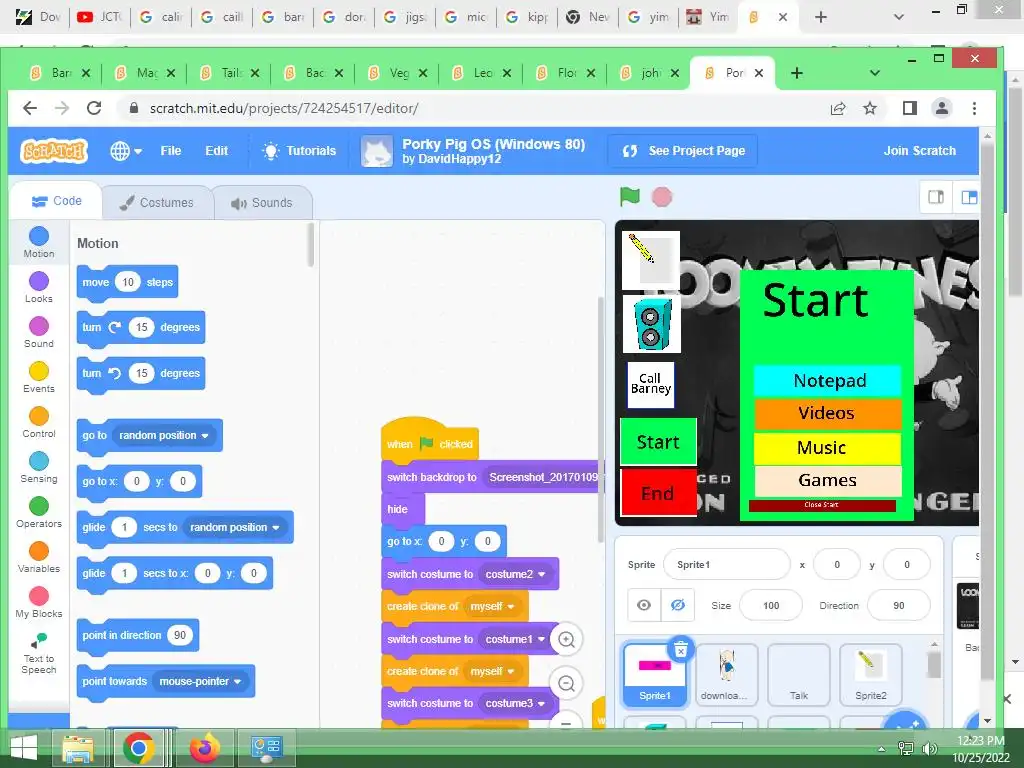Click the sprite x position field
Screen dimensions: 1024x768
point(837,565)
